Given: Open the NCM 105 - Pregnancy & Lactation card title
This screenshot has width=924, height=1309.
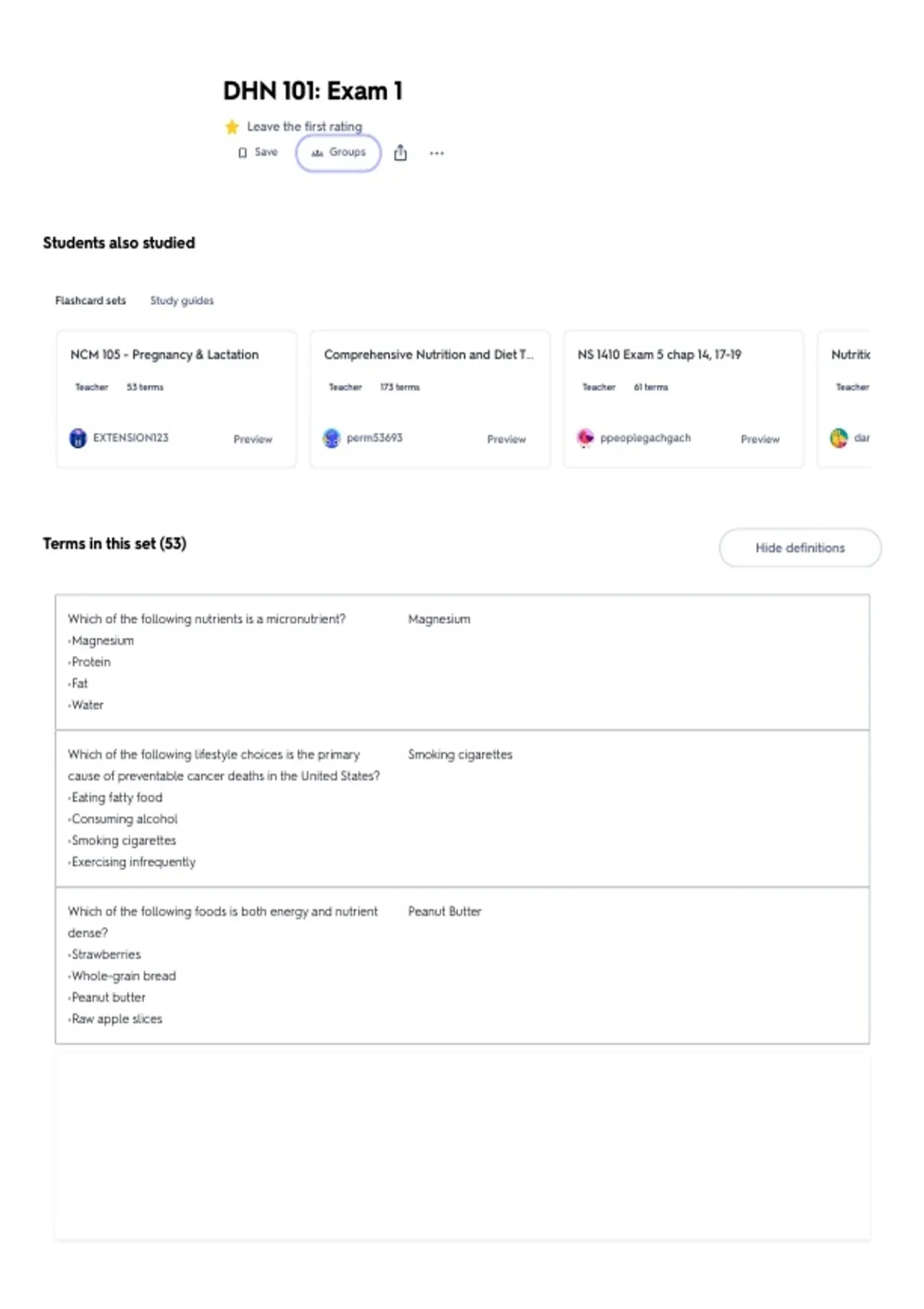Looking at the screenshot, I should pos(164,354).
